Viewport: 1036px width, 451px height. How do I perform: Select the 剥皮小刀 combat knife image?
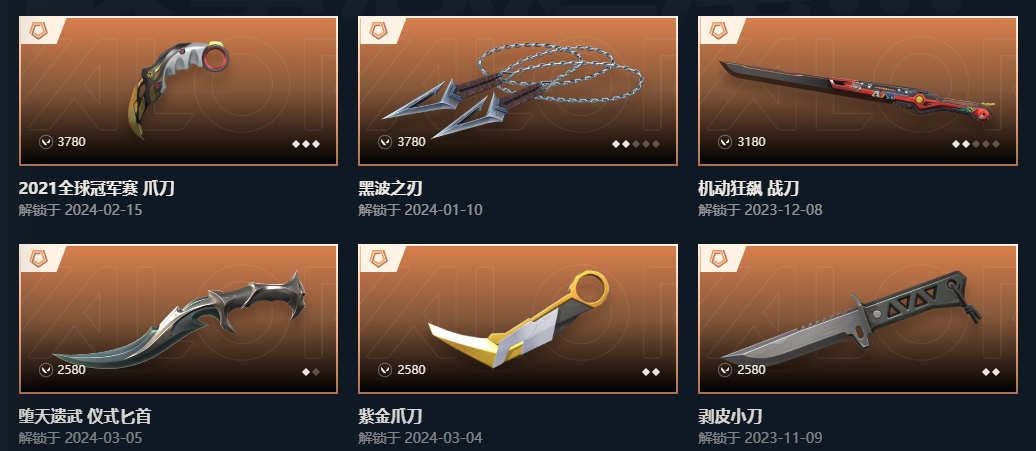tap(852, 318)
